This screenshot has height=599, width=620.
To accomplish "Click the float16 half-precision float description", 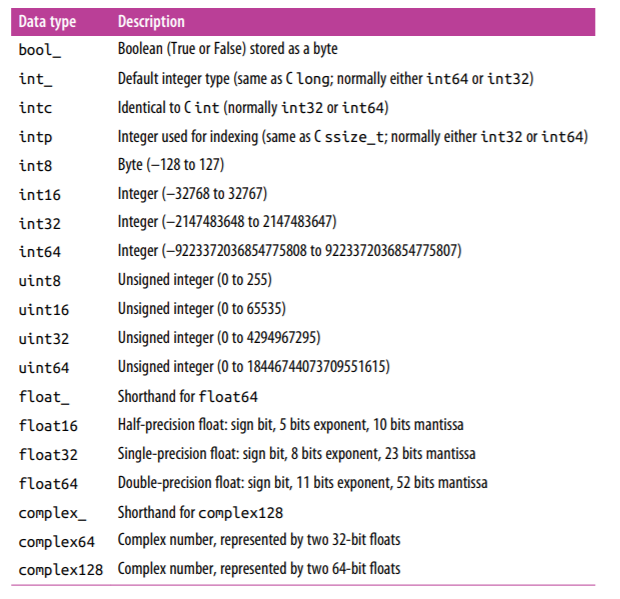I will click(x=290, y=424).
